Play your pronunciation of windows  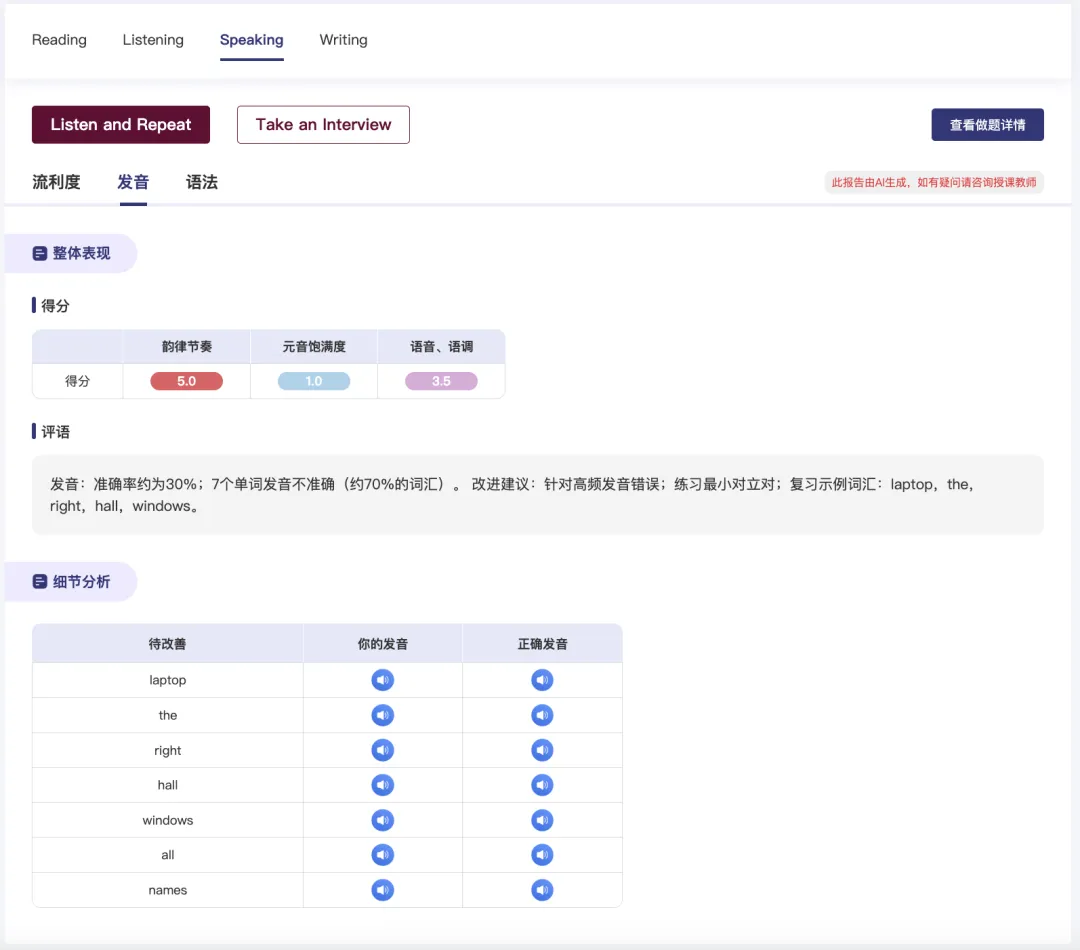(382, 820)
